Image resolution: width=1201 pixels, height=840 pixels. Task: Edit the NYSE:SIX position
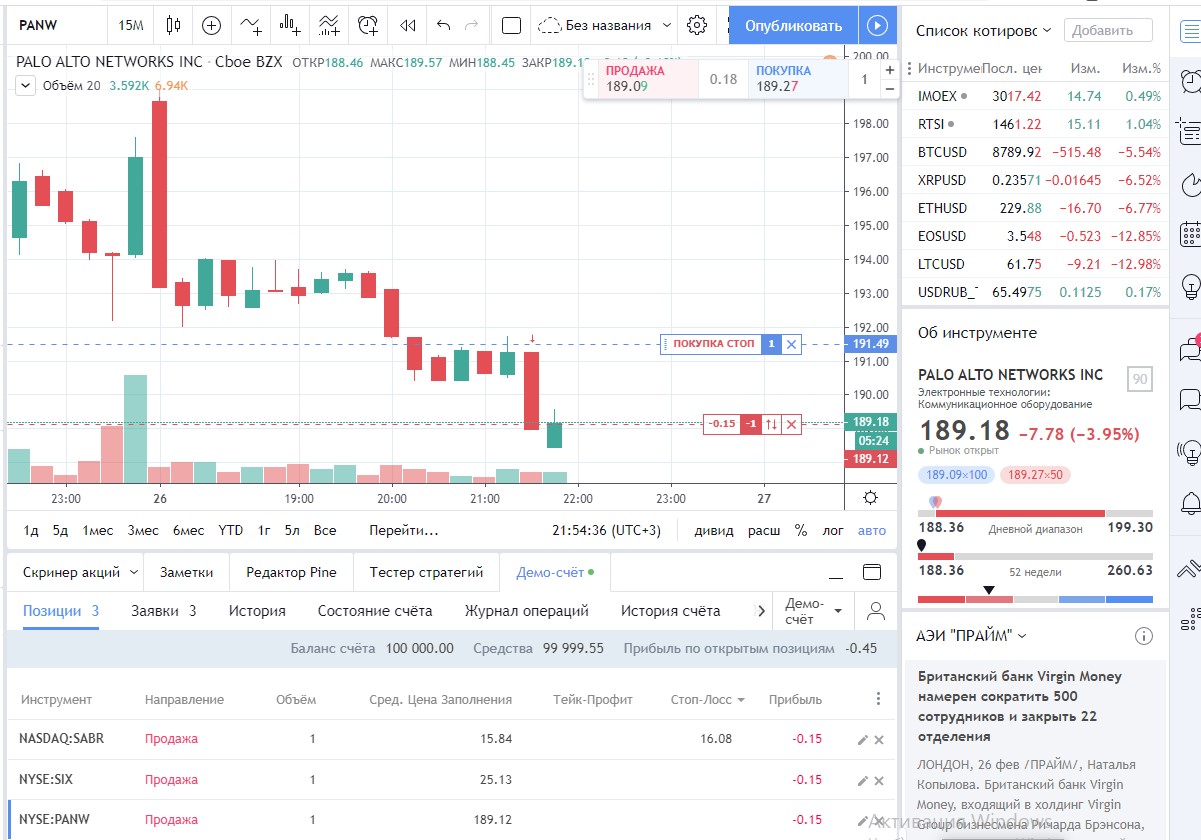tap(862, 780)
